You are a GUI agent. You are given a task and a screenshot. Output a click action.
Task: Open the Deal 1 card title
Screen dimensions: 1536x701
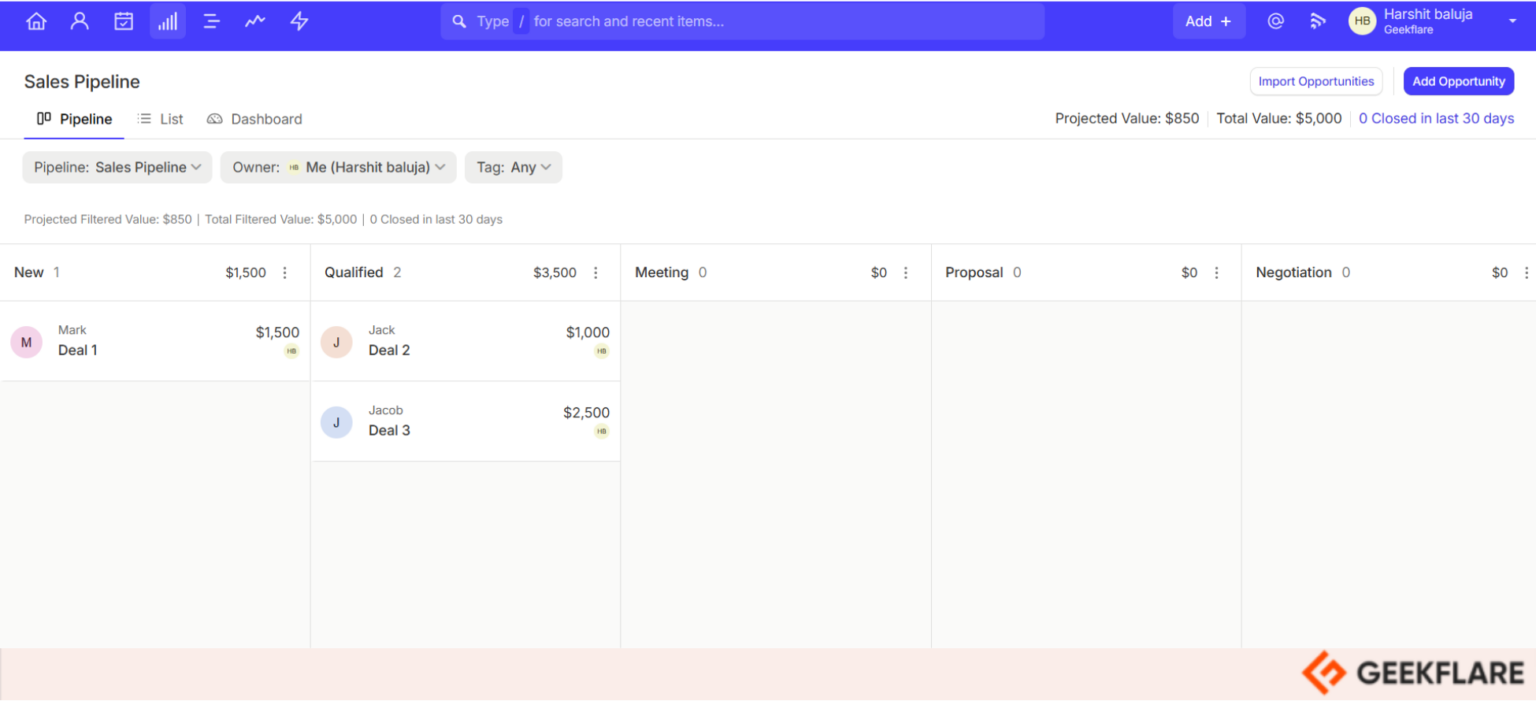78,350
